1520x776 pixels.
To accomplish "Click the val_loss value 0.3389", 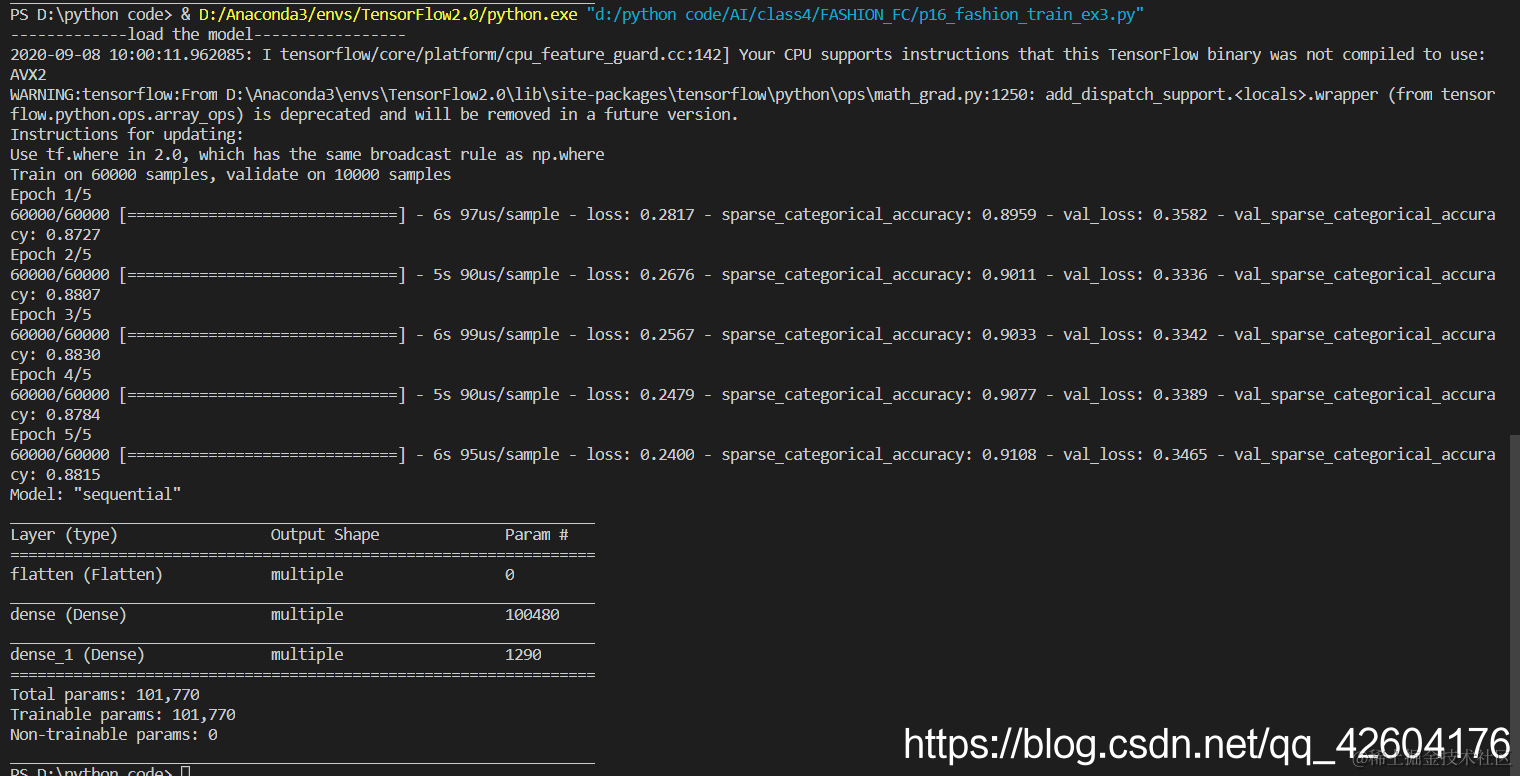I will click(1180, 394).
